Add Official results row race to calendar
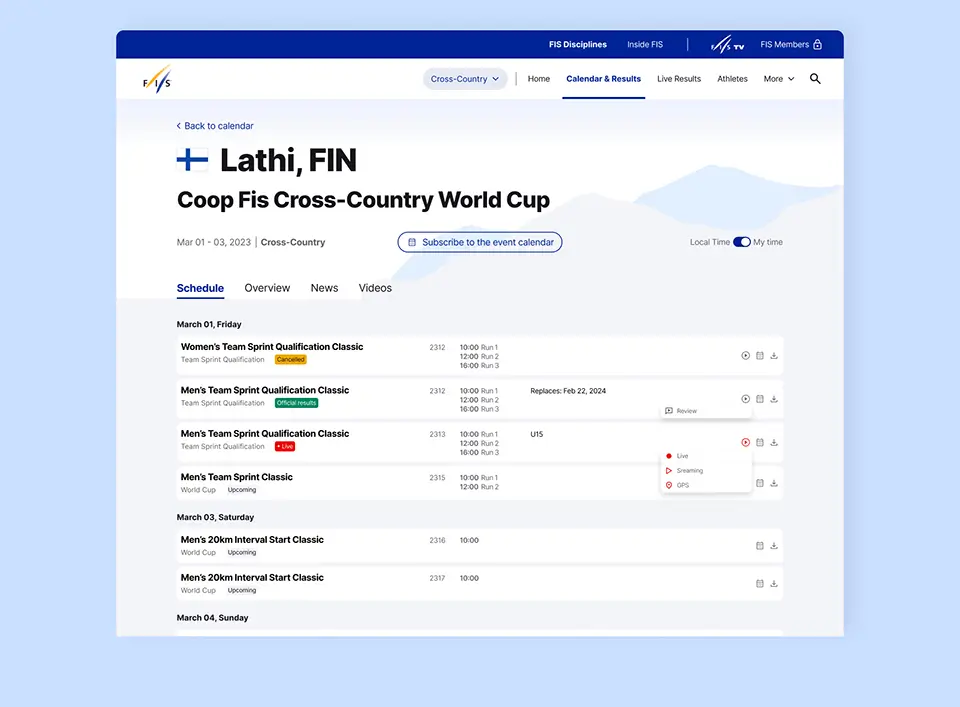This screenshot has height=707, width=960. point(760,398)
